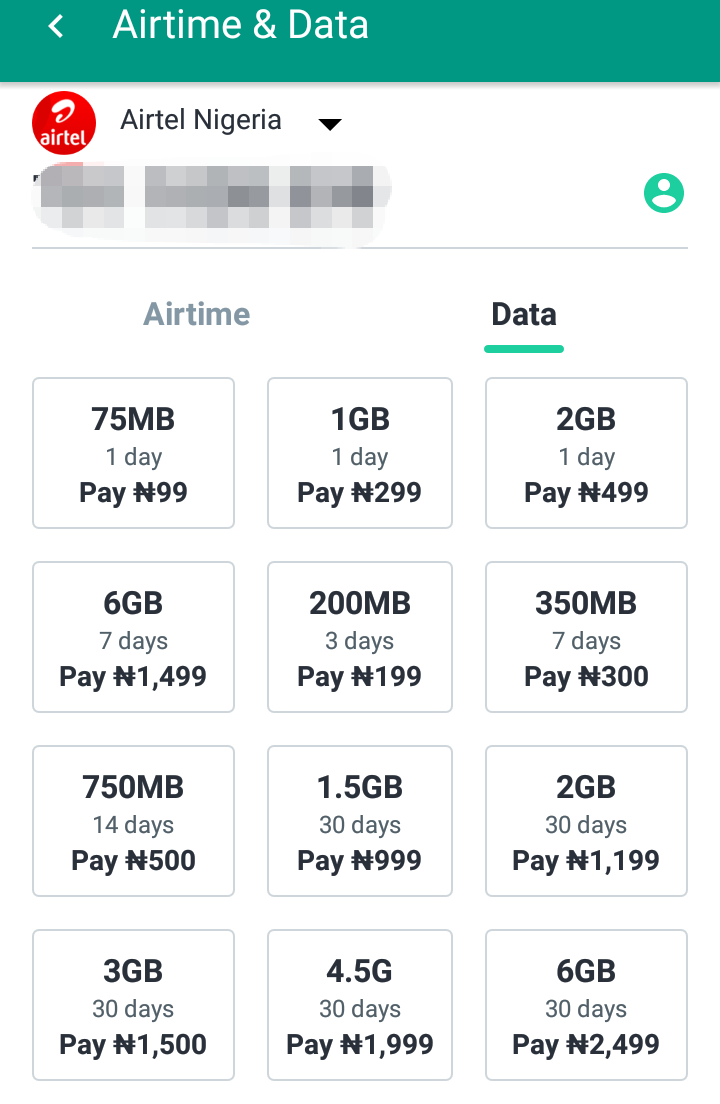
Task: Open contacts picker icon
Action: pyautogui.click(x=663, y=193)
